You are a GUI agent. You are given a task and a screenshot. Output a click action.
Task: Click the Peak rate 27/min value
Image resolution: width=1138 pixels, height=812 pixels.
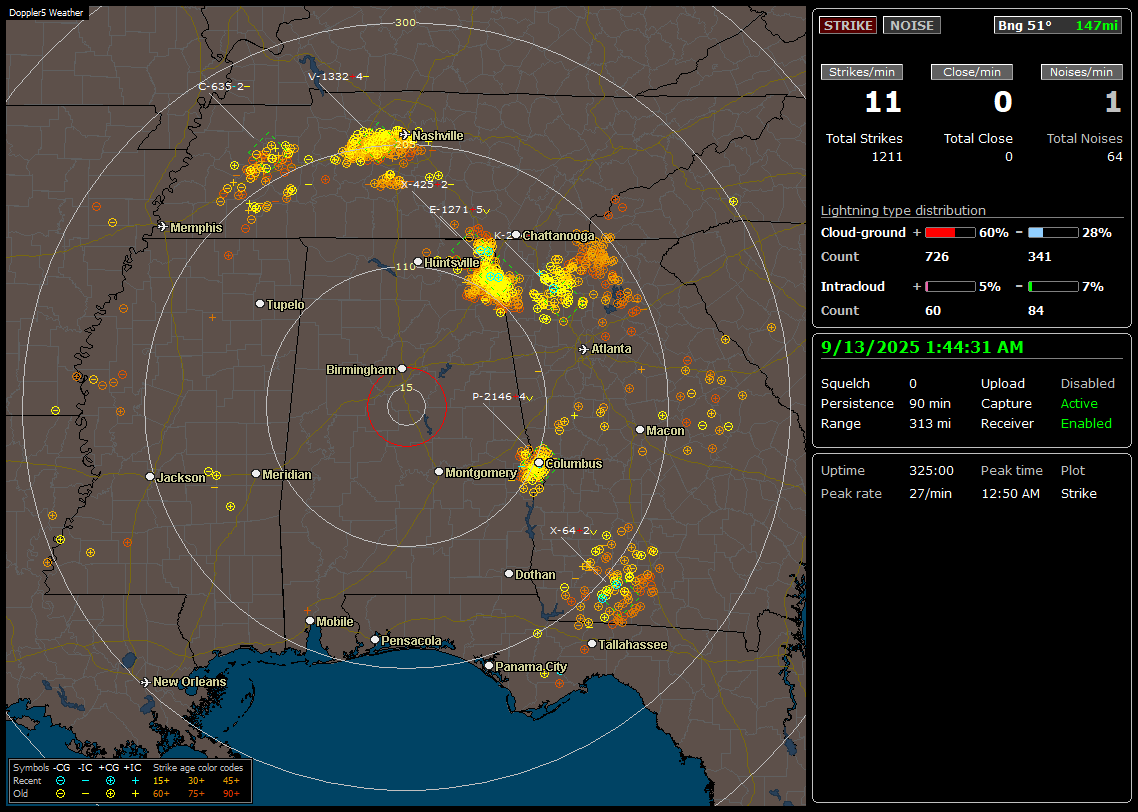coord(930,493)
